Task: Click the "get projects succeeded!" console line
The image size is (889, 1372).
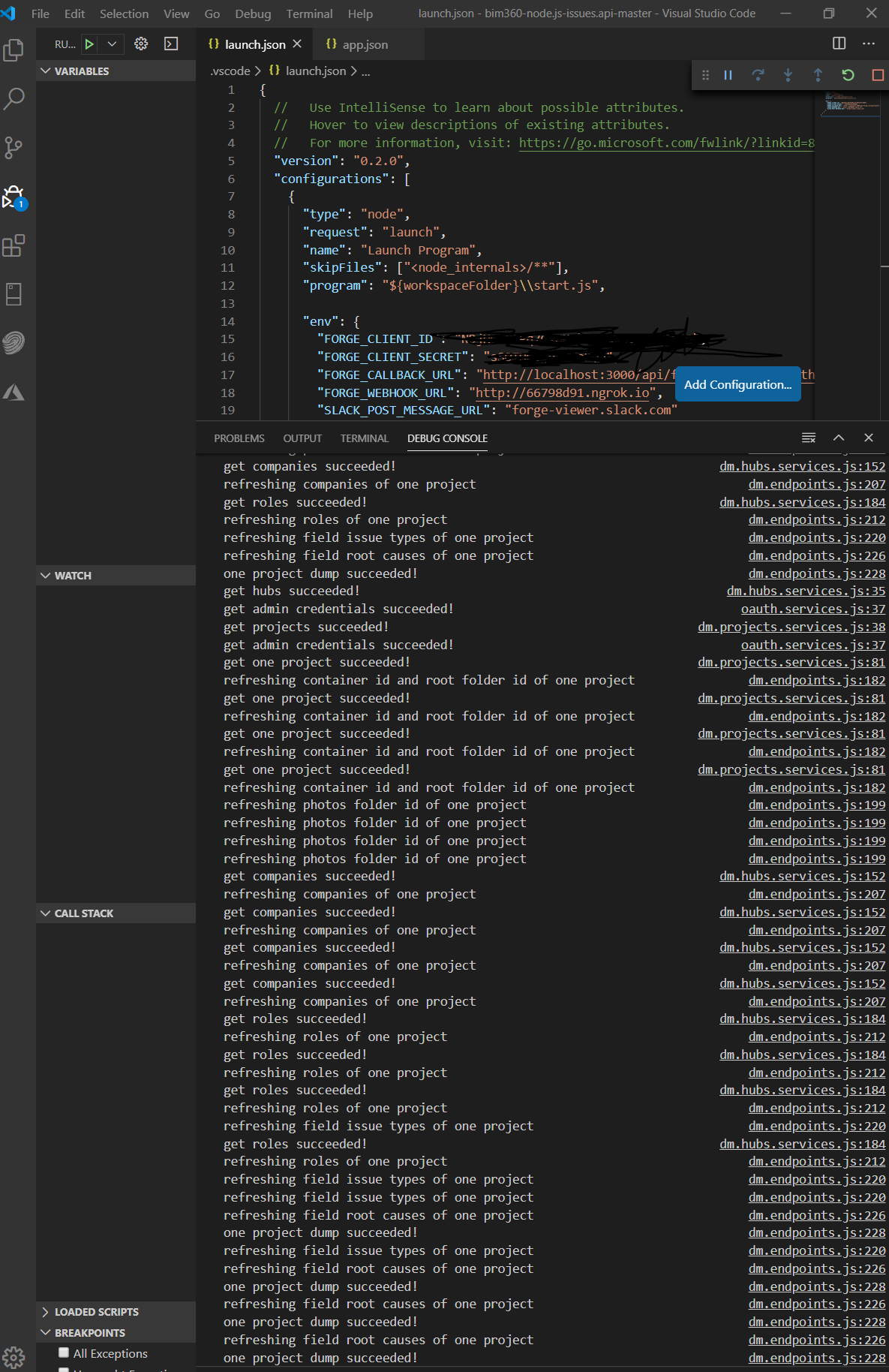Action: (x=306, y=627)
